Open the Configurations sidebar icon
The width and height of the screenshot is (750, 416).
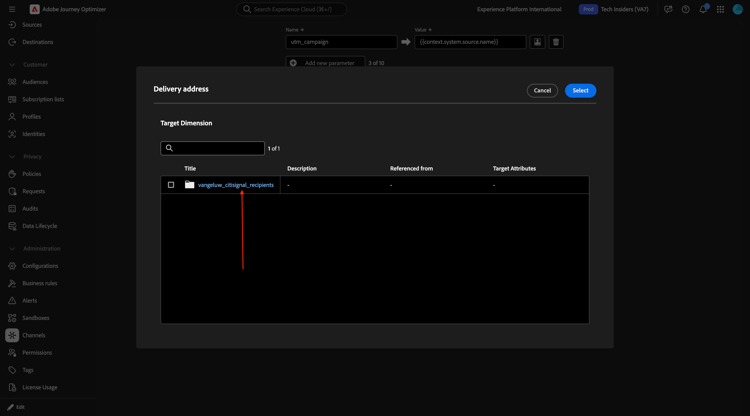click(12, 266)
